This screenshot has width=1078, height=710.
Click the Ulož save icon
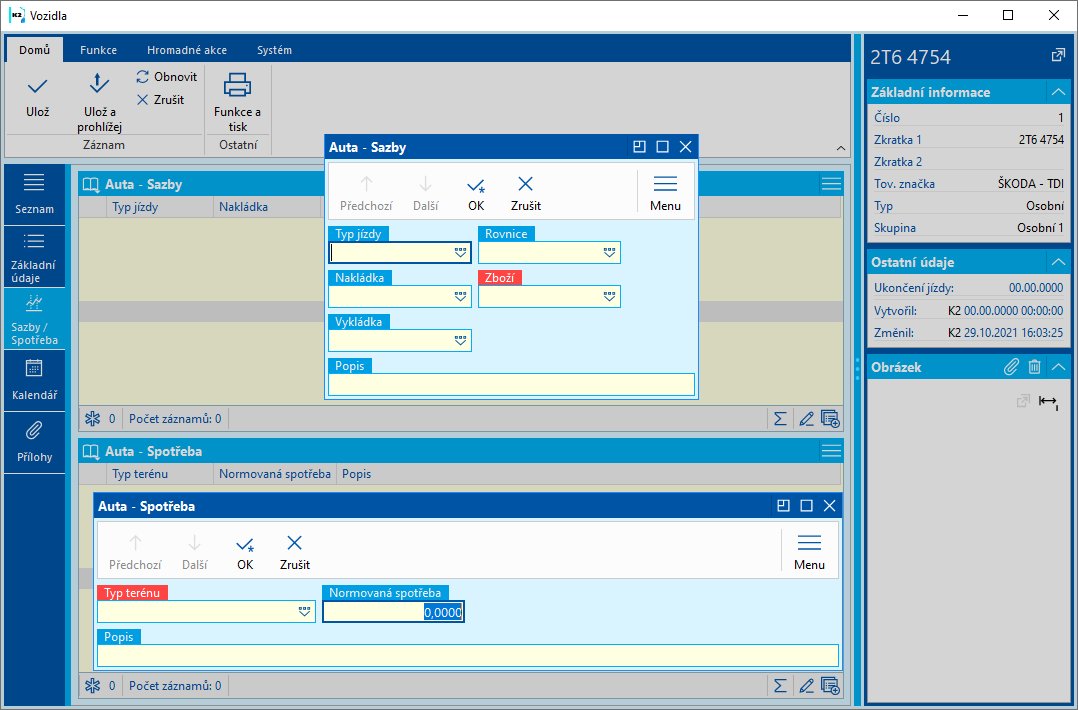click(37, 87)
